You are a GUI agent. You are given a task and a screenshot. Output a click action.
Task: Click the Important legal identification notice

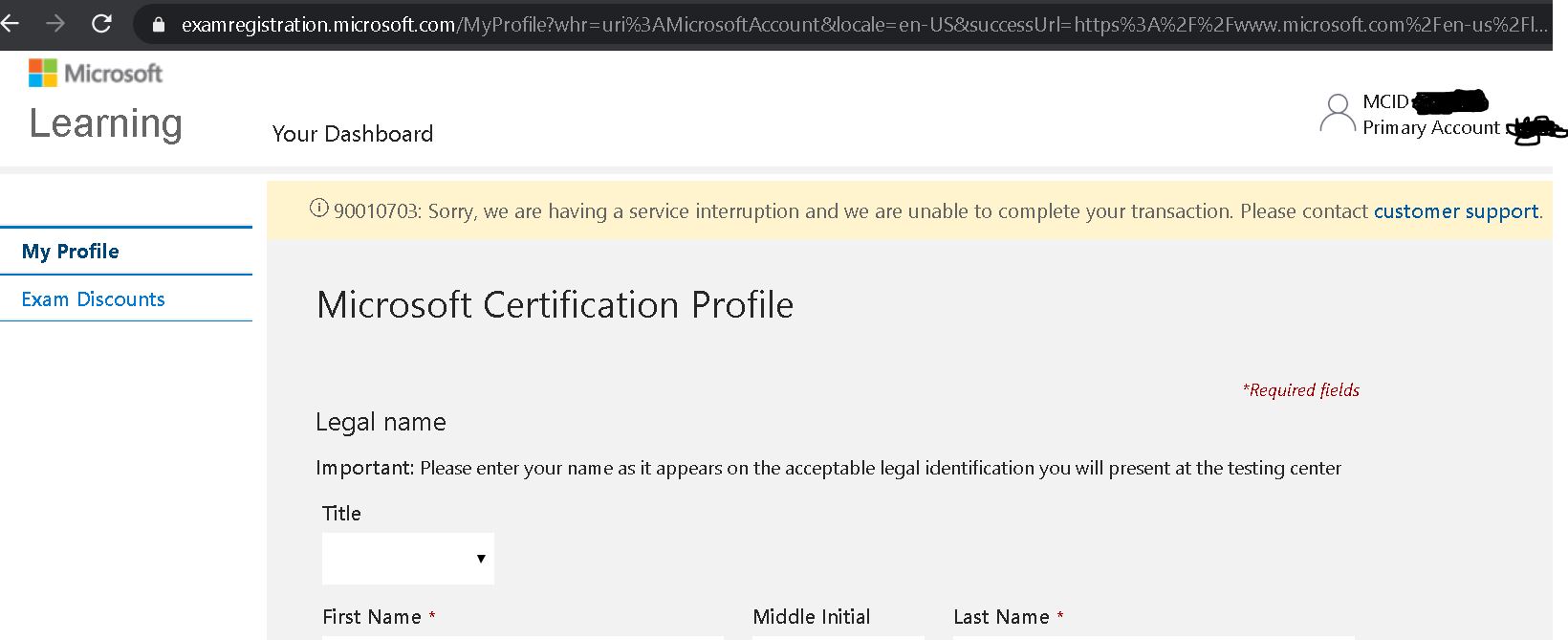(x=828, y=468)
